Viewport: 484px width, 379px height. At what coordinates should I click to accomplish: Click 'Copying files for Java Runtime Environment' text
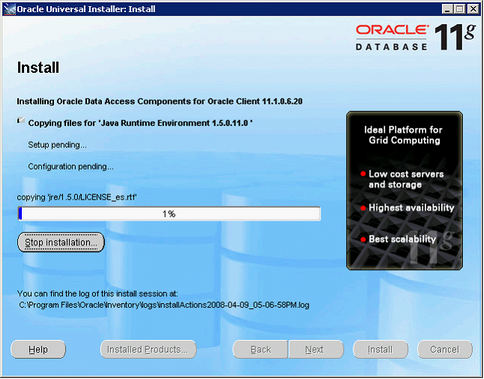point(140,123)
